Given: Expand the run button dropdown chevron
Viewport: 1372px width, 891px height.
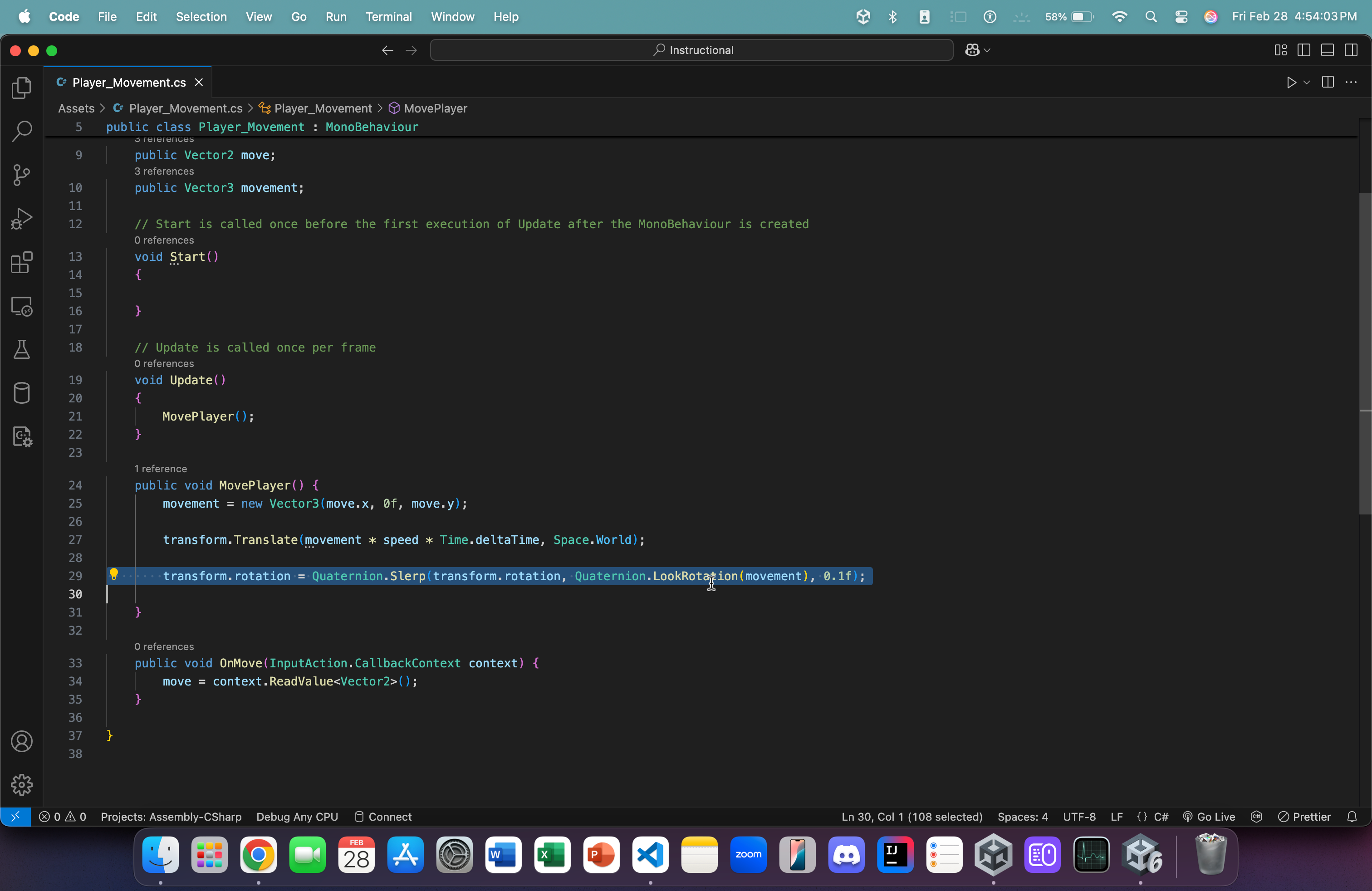Looking at the screenshot, I should click(1307, 83).
